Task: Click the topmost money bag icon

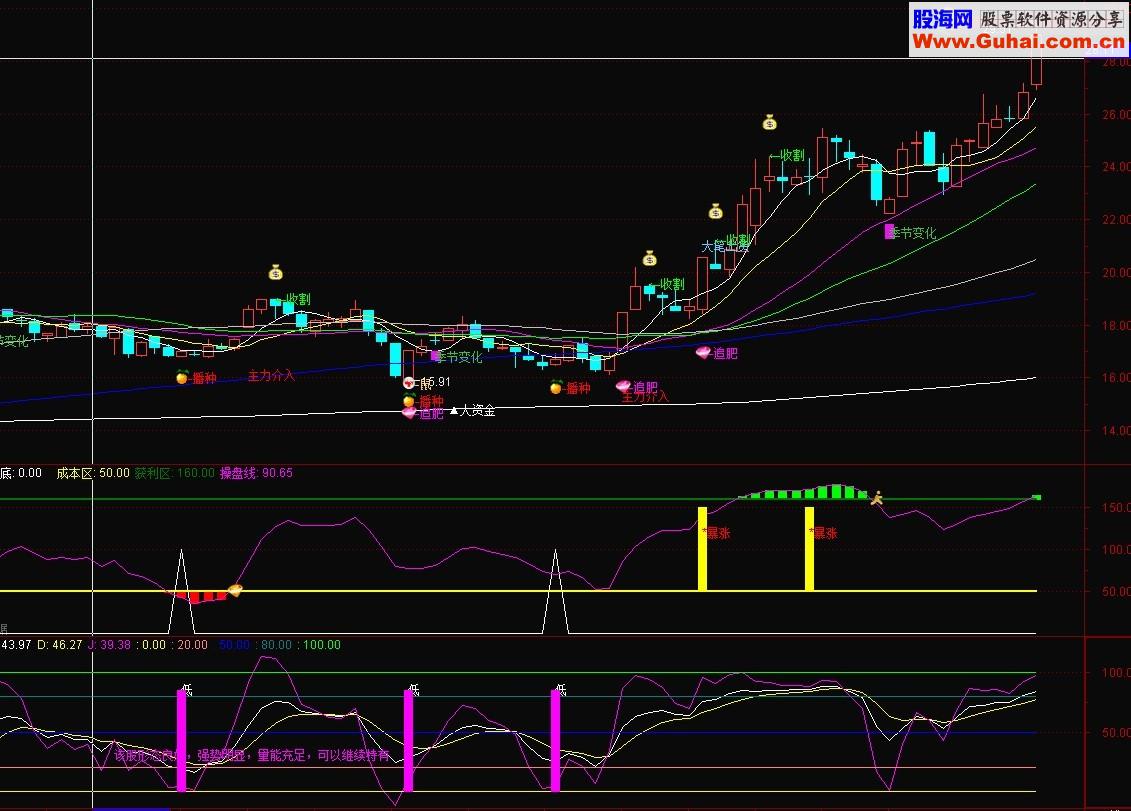Action: [x=770, y=123]
